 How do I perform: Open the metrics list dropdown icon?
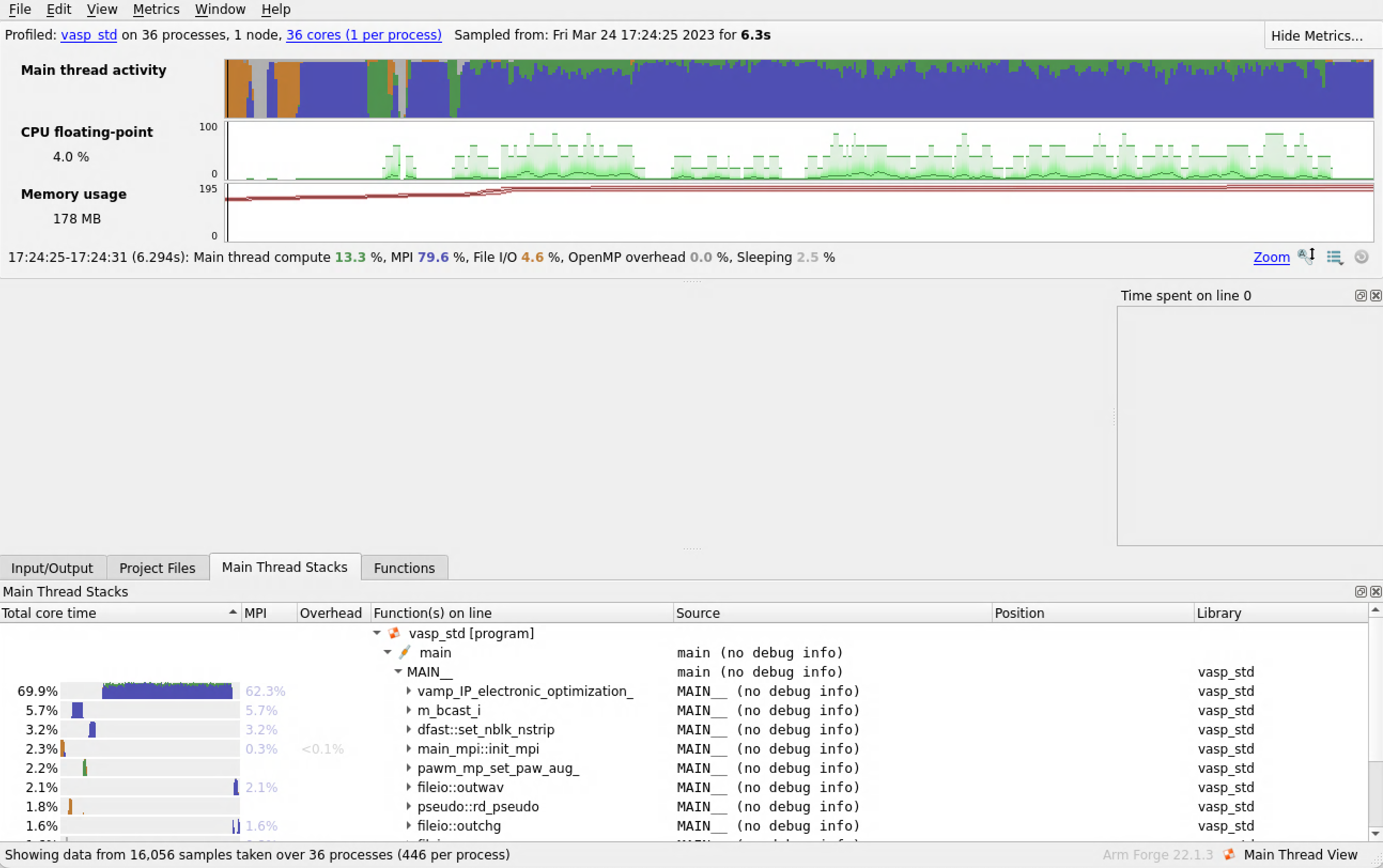[1334, 257]
